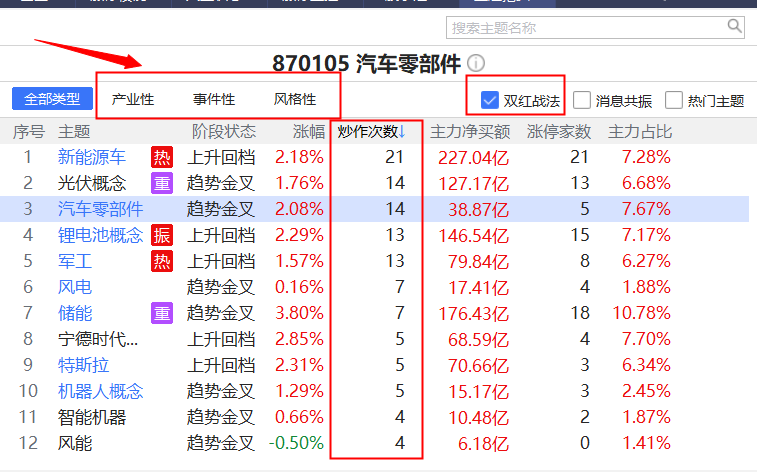Click the search magnifier icon

coord(734,27)
